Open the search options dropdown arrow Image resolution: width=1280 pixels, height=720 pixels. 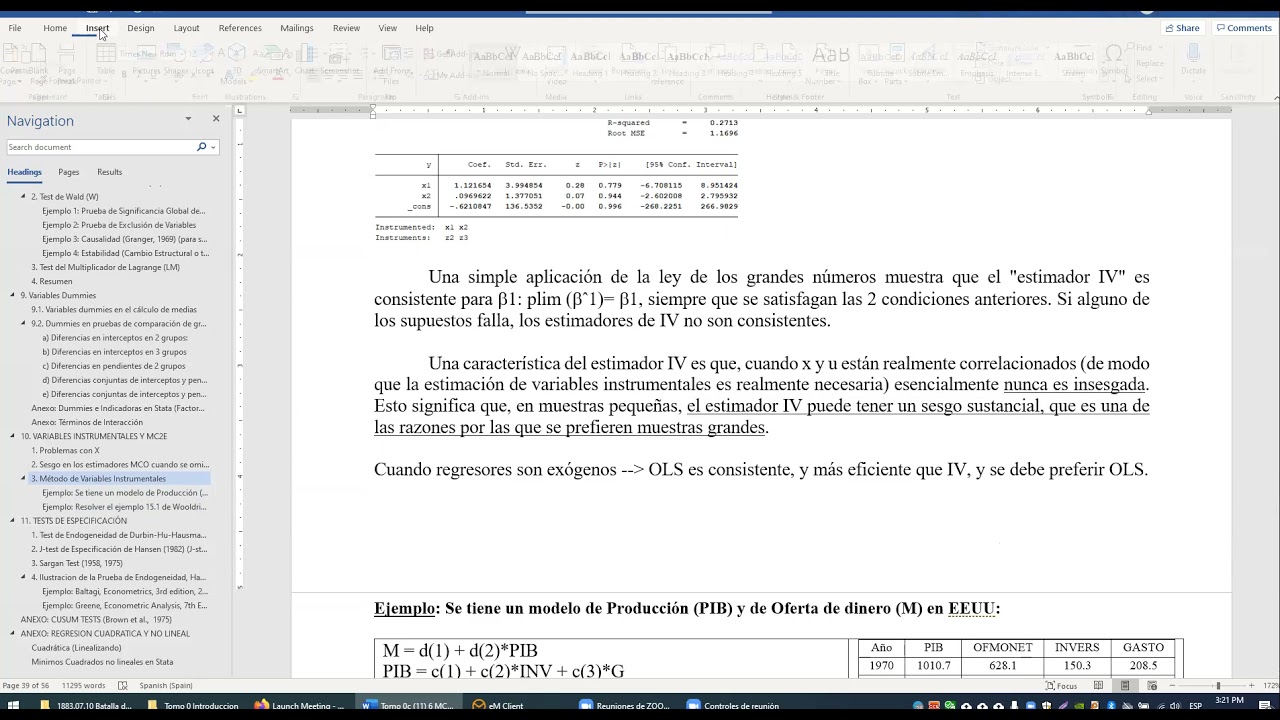click(212, 147)
